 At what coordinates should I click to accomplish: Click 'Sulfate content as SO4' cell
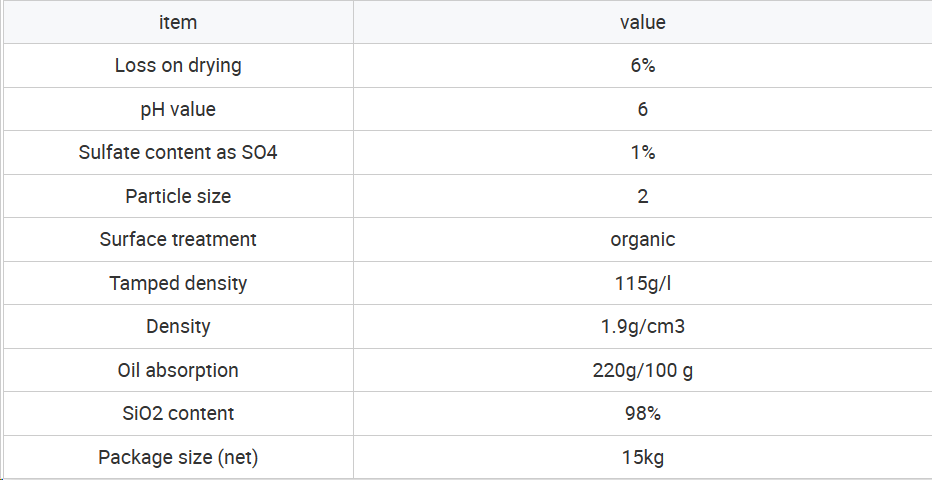178,153
